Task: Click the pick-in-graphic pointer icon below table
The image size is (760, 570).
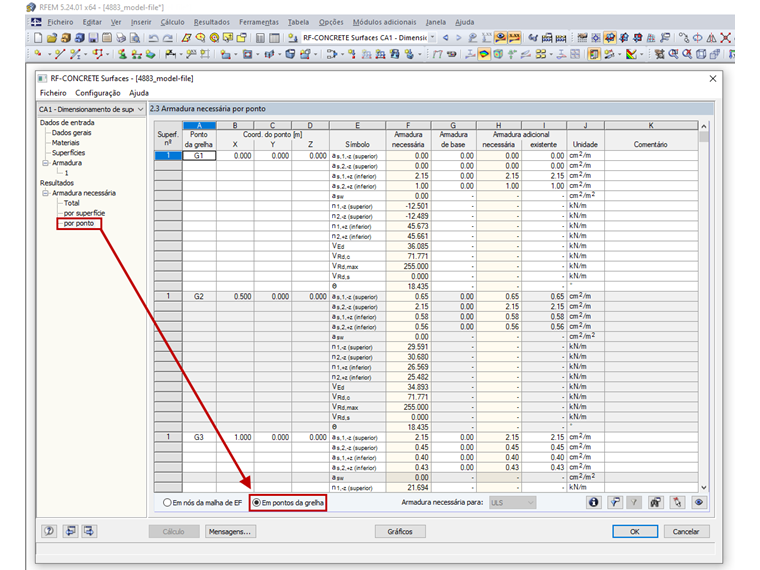Action: (x=677, y=502)
